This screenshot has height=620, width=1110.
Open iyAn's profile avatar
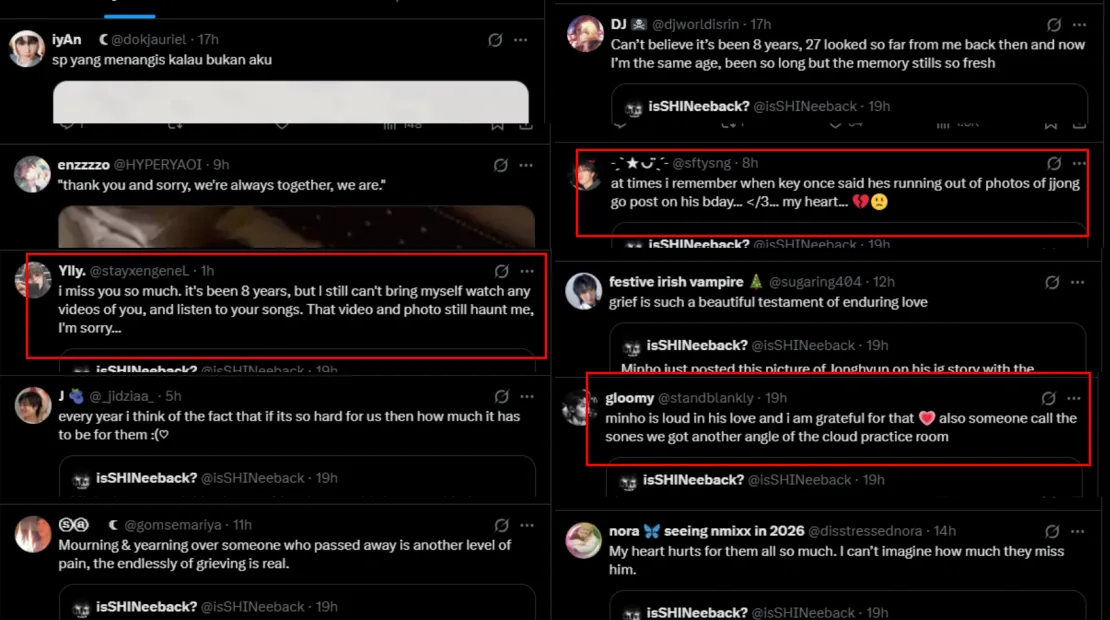click(x=27, y=48)
